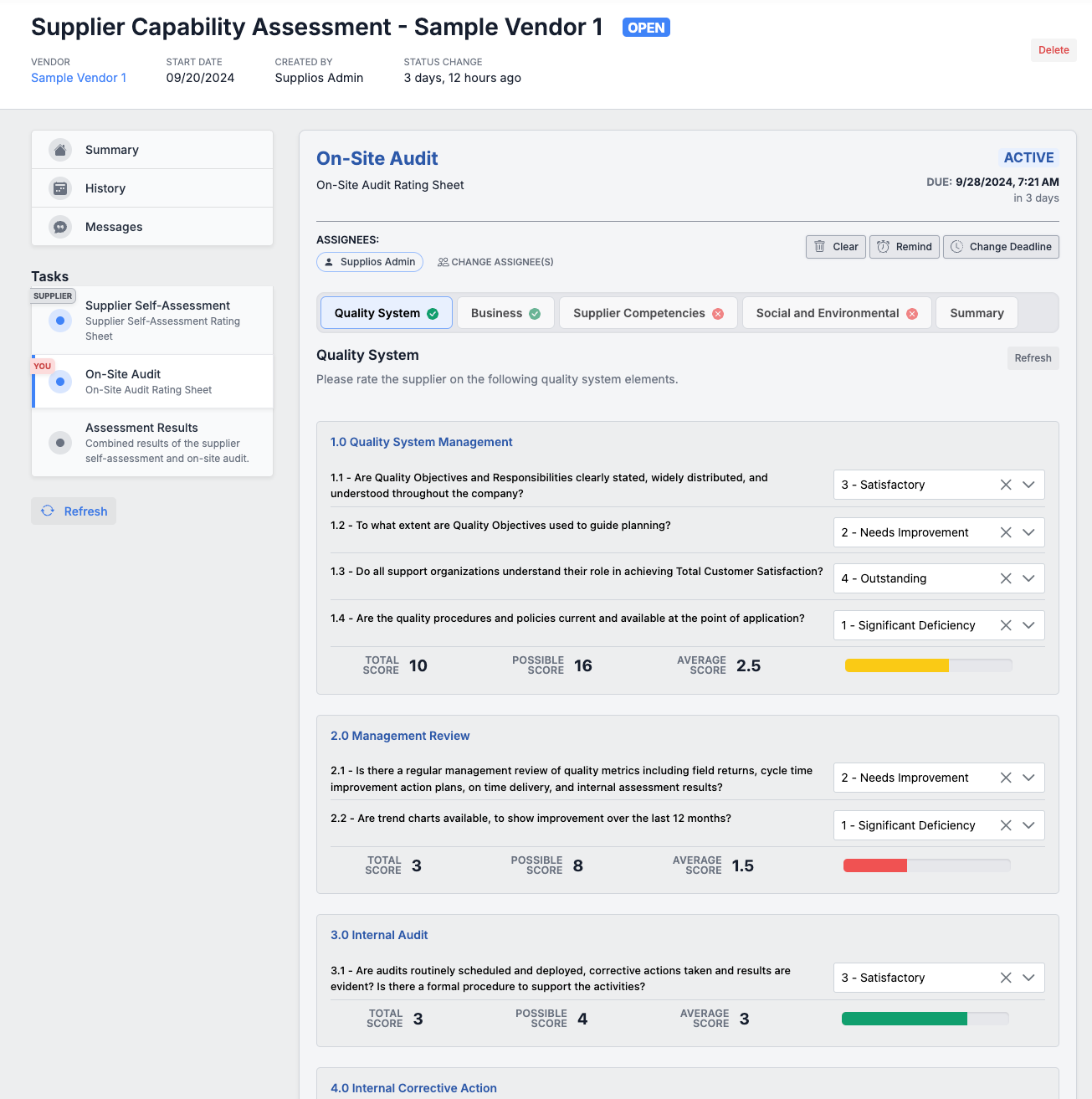Click the 3.0 Internal Audit heading
Image resolution: width=1092 pixels, height=1099 pixels.
point(379,935)
